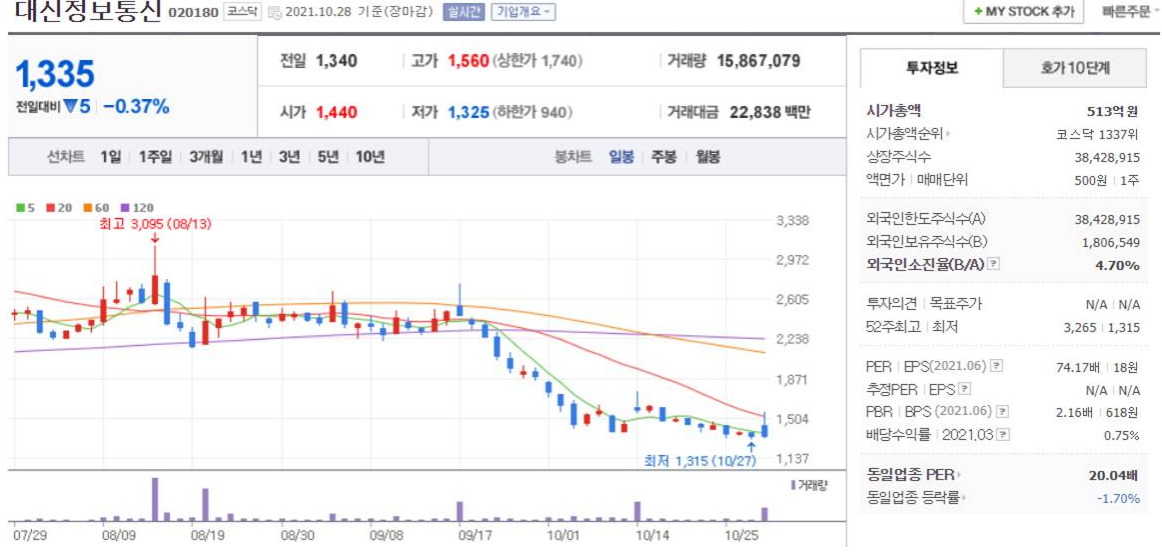This screenshot has height=557, width=1162.
Task: Click the 외국인보유주식수(B) value 1,806,549
Action: coord(1111,241)
